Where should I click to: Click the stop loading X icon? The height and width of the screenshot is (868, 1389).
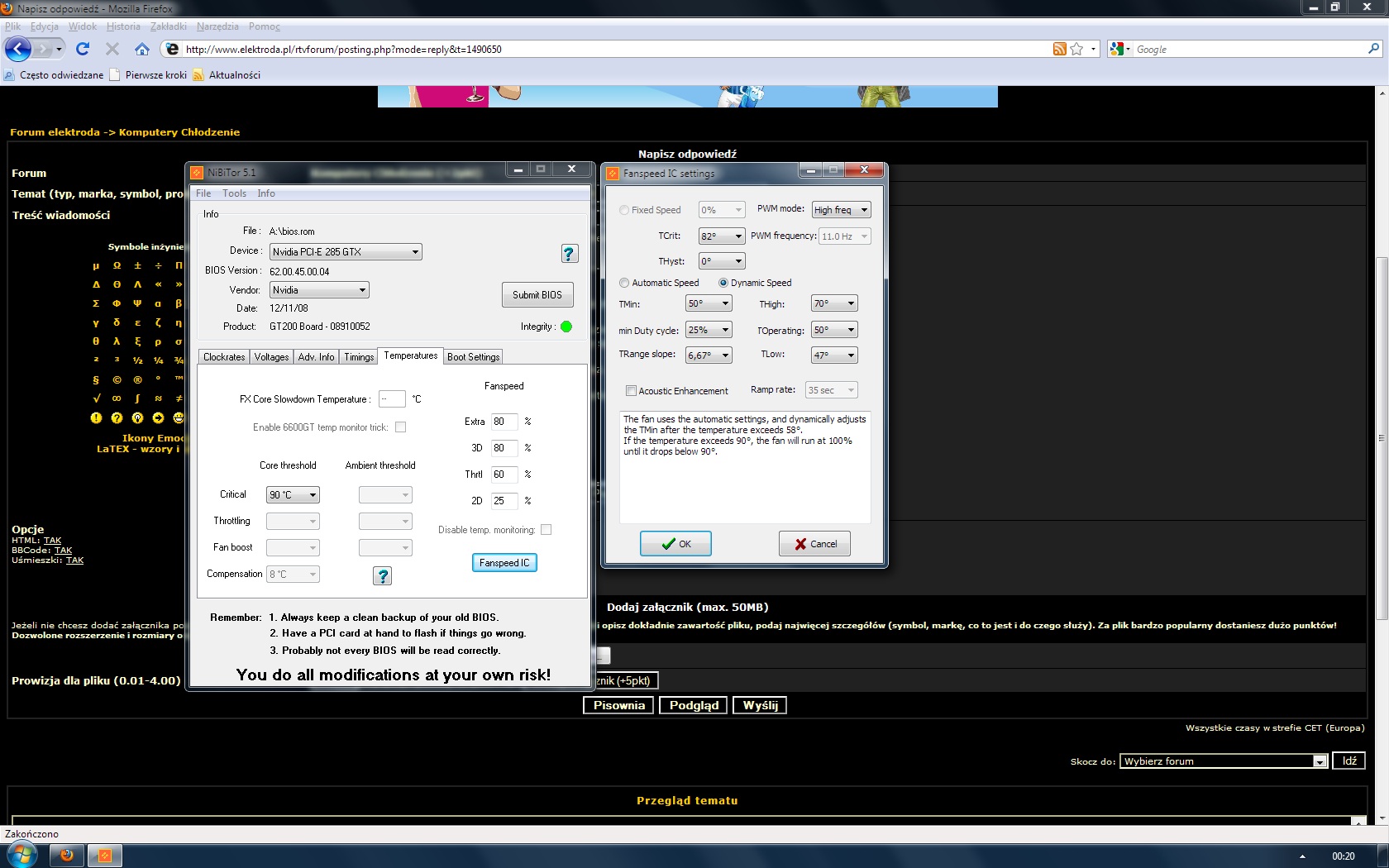pyautogui.click(x=112, y=49)
